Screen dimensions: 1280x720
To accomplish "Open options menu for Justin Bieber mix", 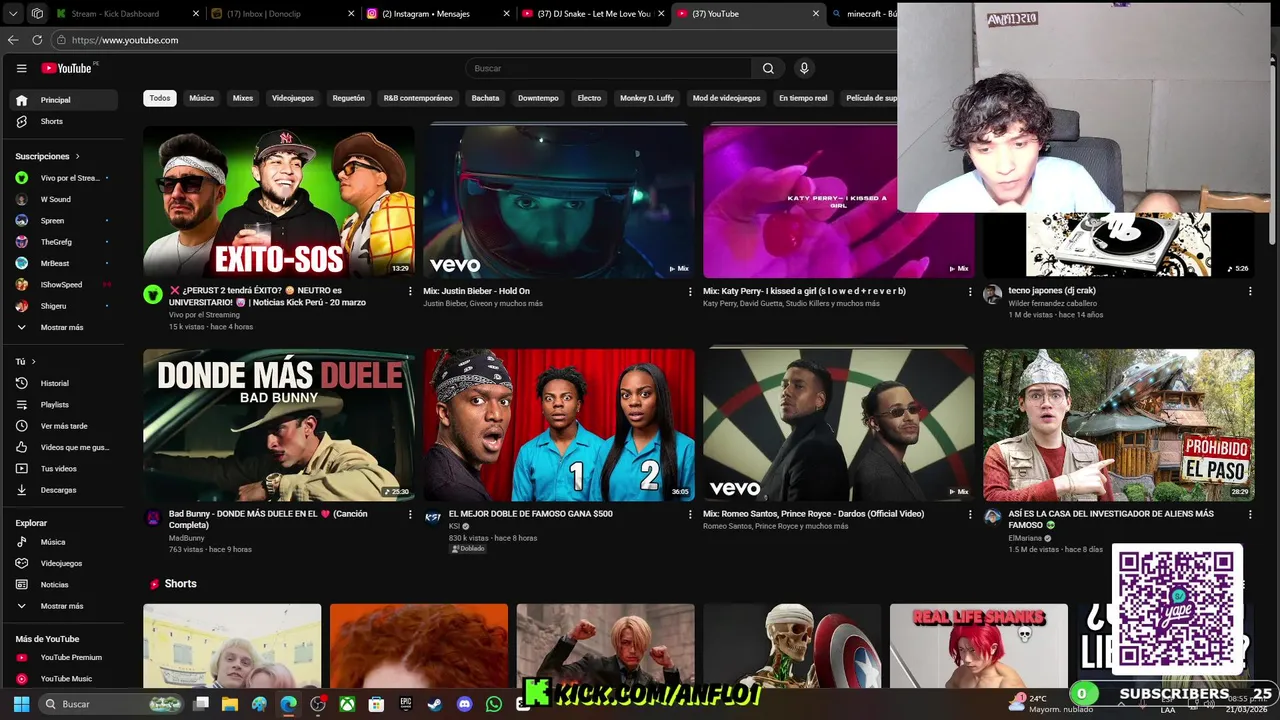I will 689,291.
